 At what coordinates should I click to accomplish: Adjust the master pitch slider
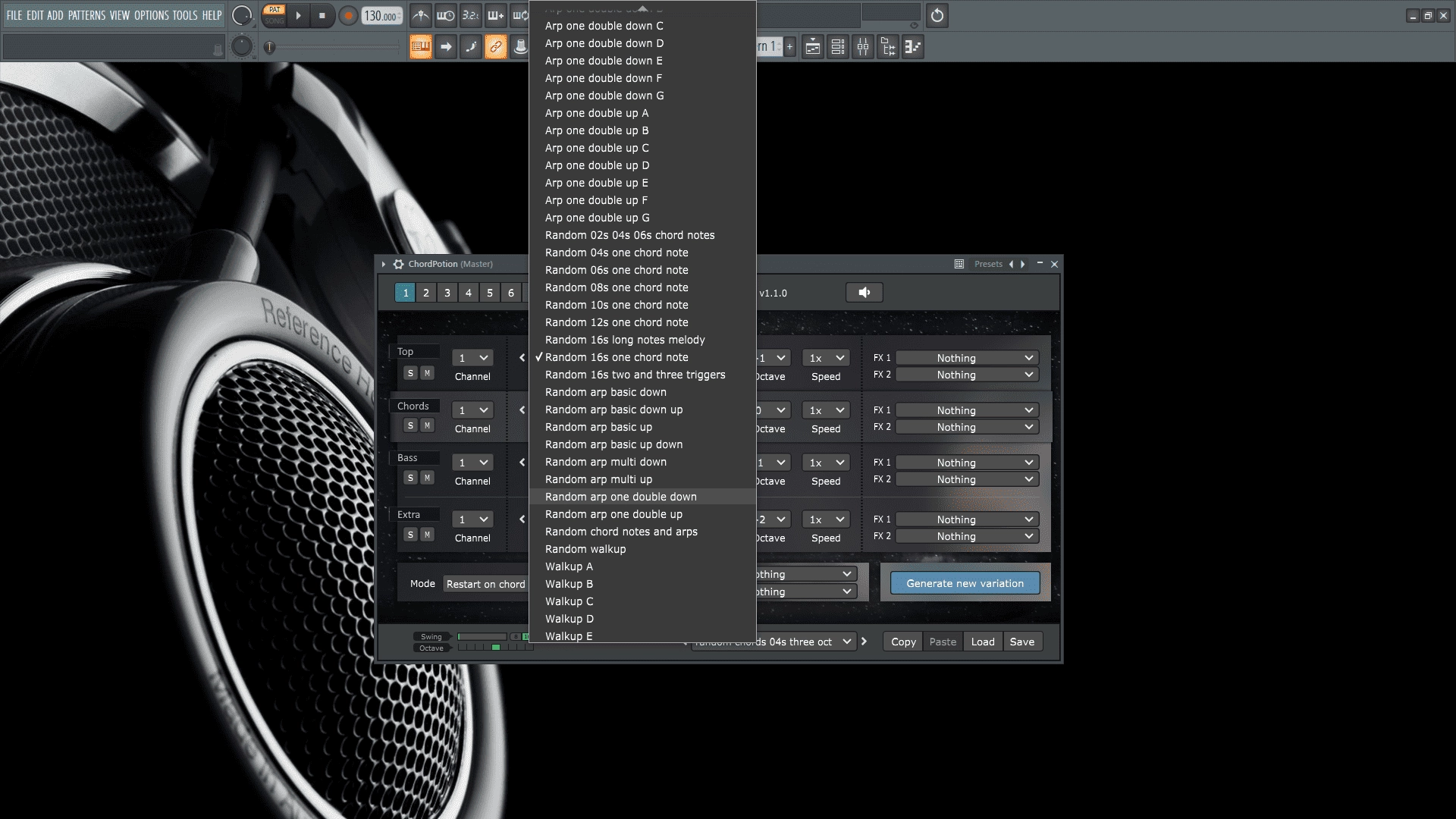click(334, 47)
